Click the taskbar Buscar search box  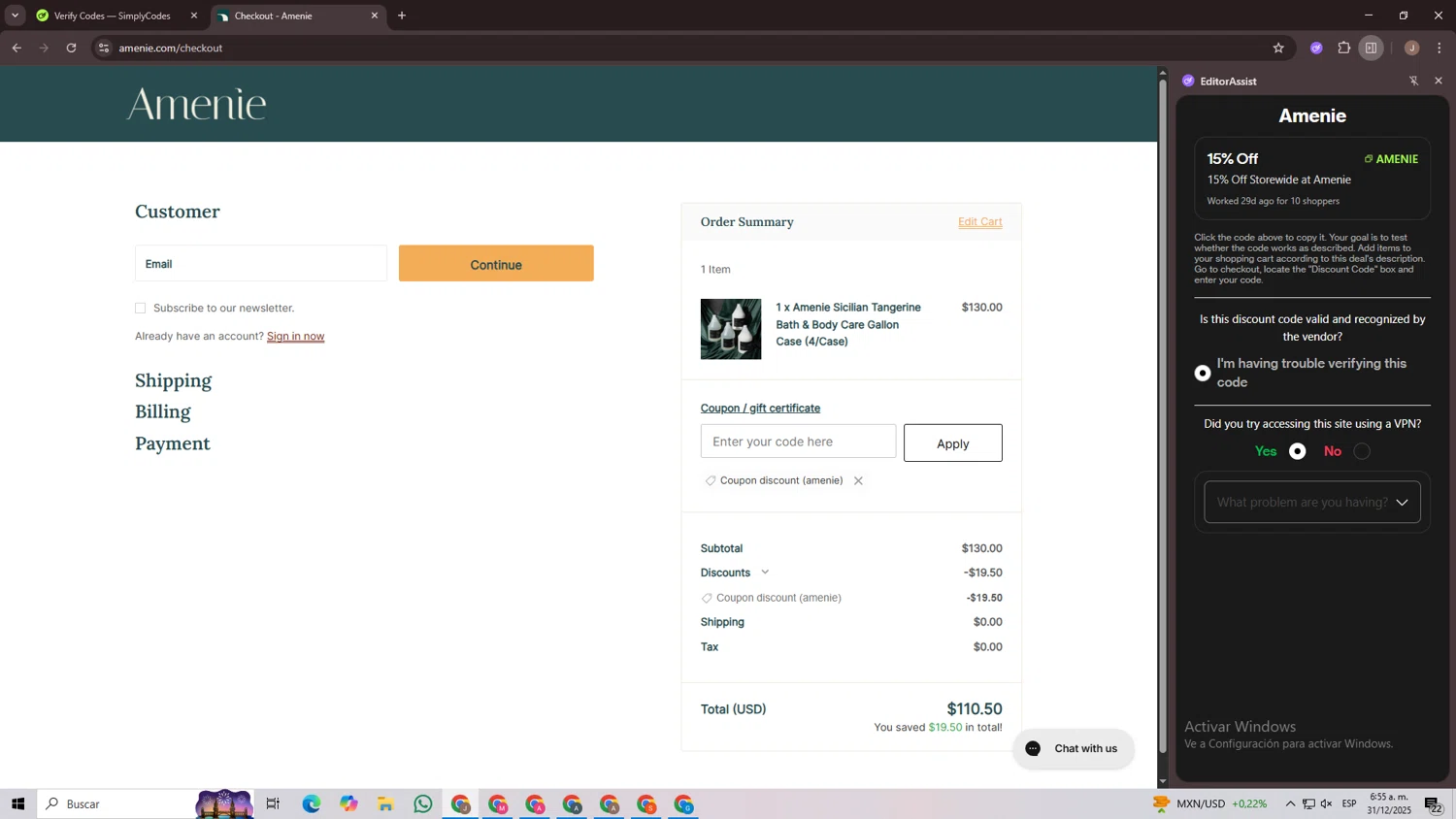146,803
